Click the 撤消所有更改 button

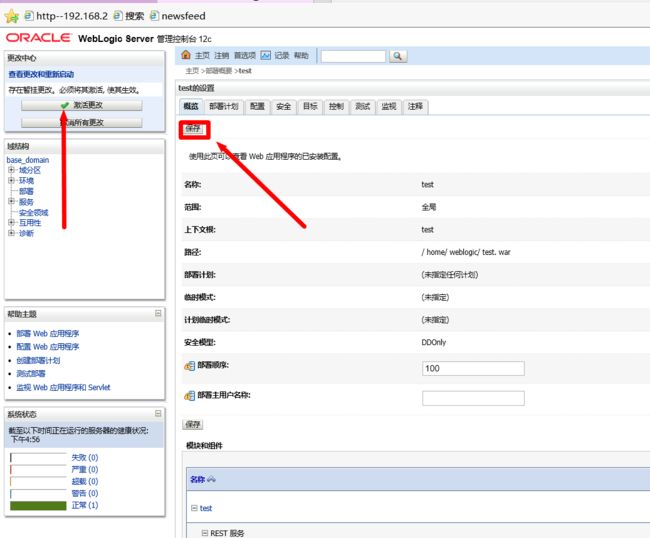(82, 123)
